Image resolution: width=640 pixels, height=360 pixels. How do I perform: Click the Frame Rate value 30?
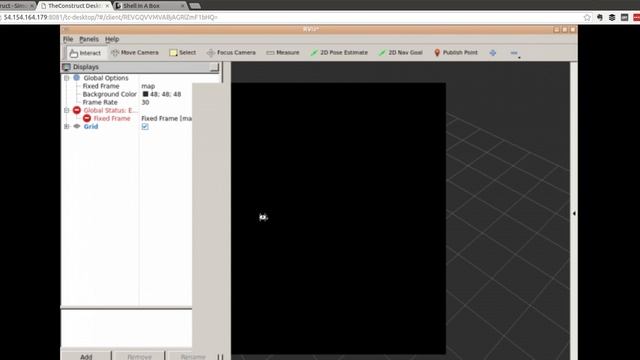pyautogui.click(x=145, y=102)
